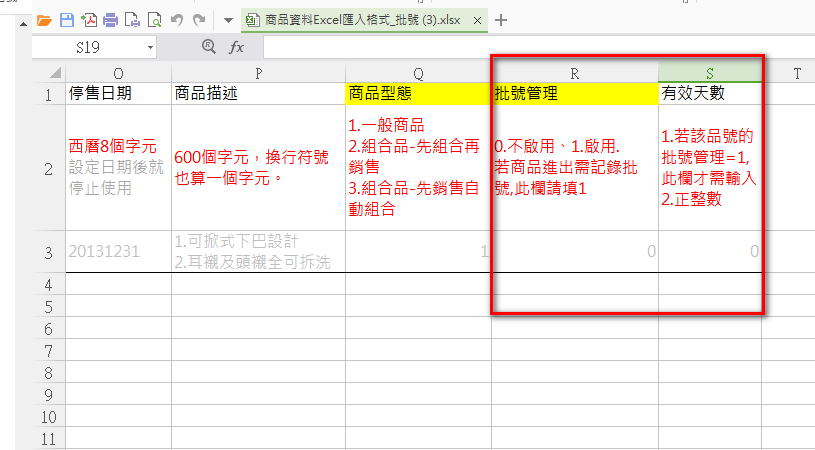Click cell containing 停售日期
Image resolution: width=815 pixels, height=450 pixels.
119,94
